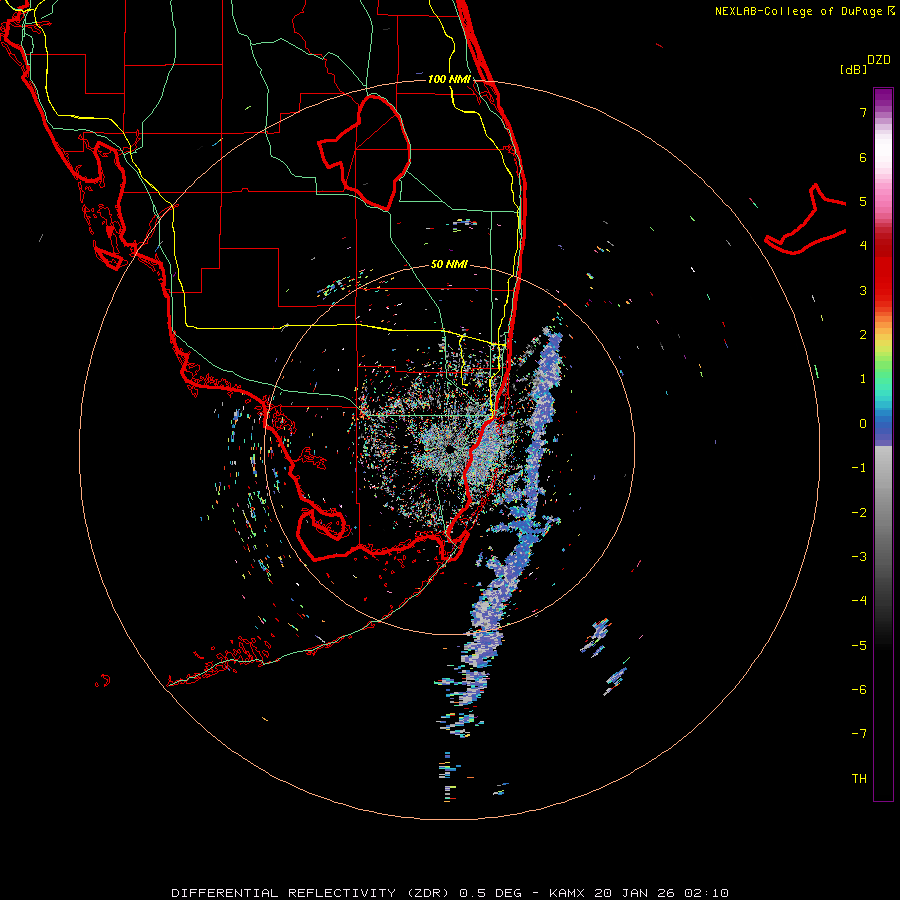Click the 6 dB colorbar tick label
The height and width of the screenshot is (900, 900).
[x=863, y=157]
